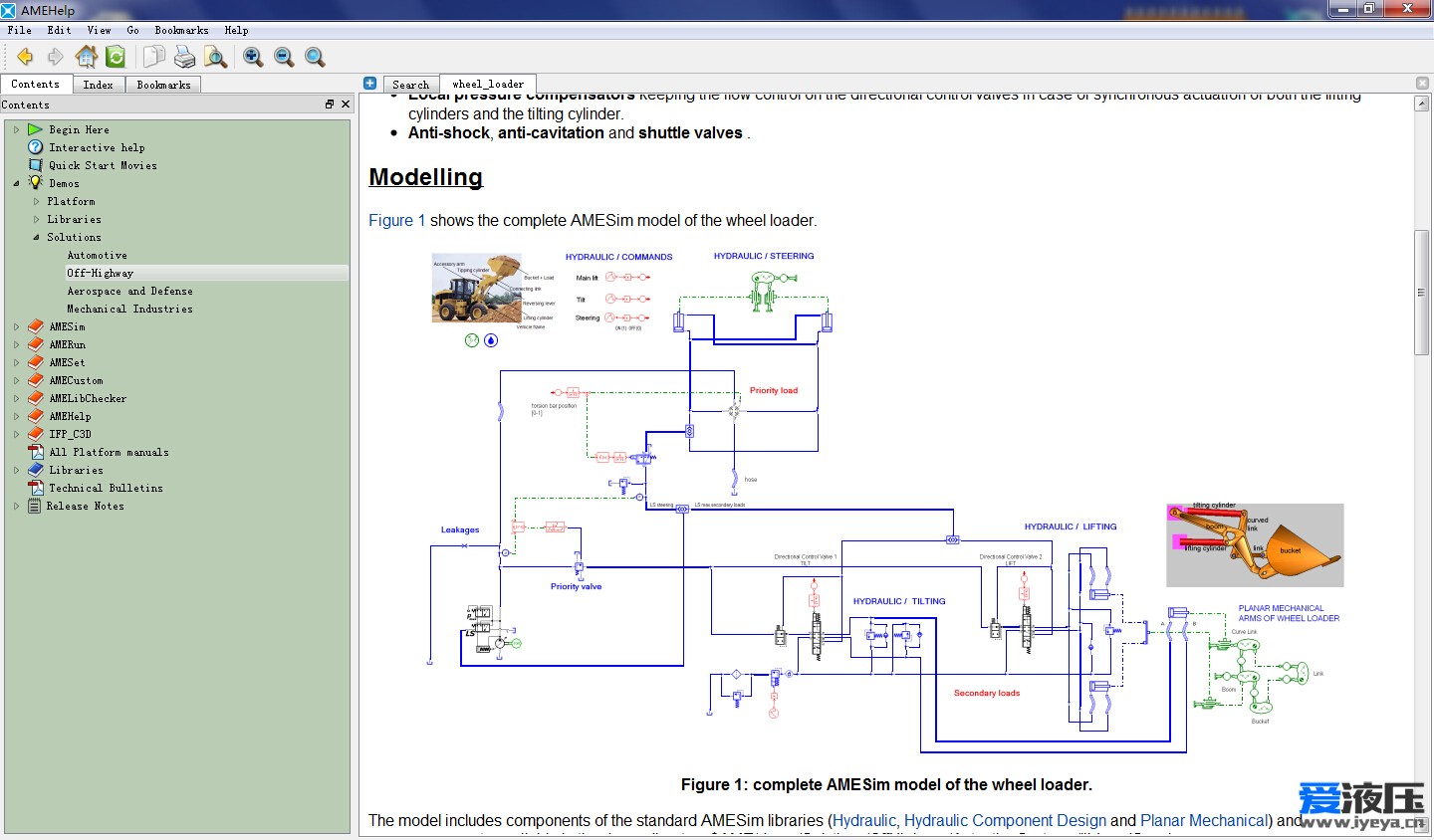This screenshot has height=840, width=1434.
Task: Go back with the yellow arrow icon
Action: [x=25, y=57]
